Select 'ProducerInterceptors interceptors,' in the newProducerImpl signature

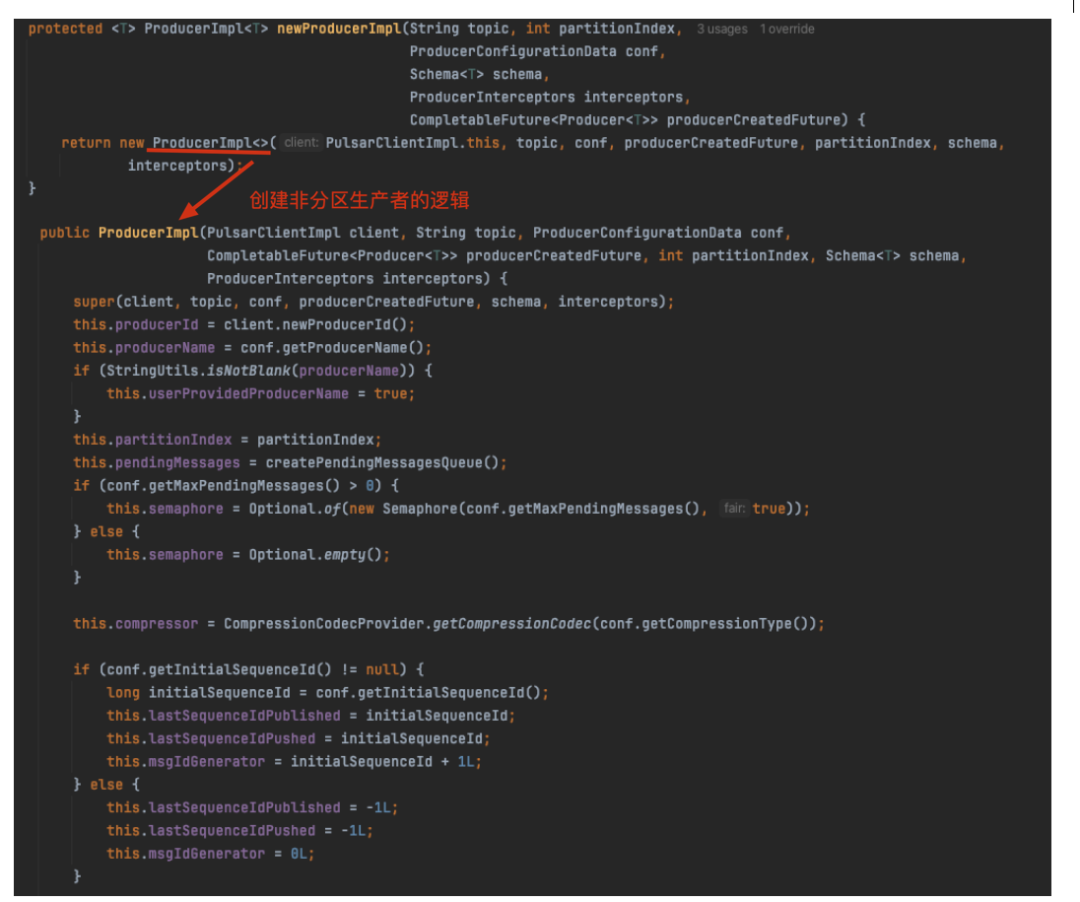point(550,97)
